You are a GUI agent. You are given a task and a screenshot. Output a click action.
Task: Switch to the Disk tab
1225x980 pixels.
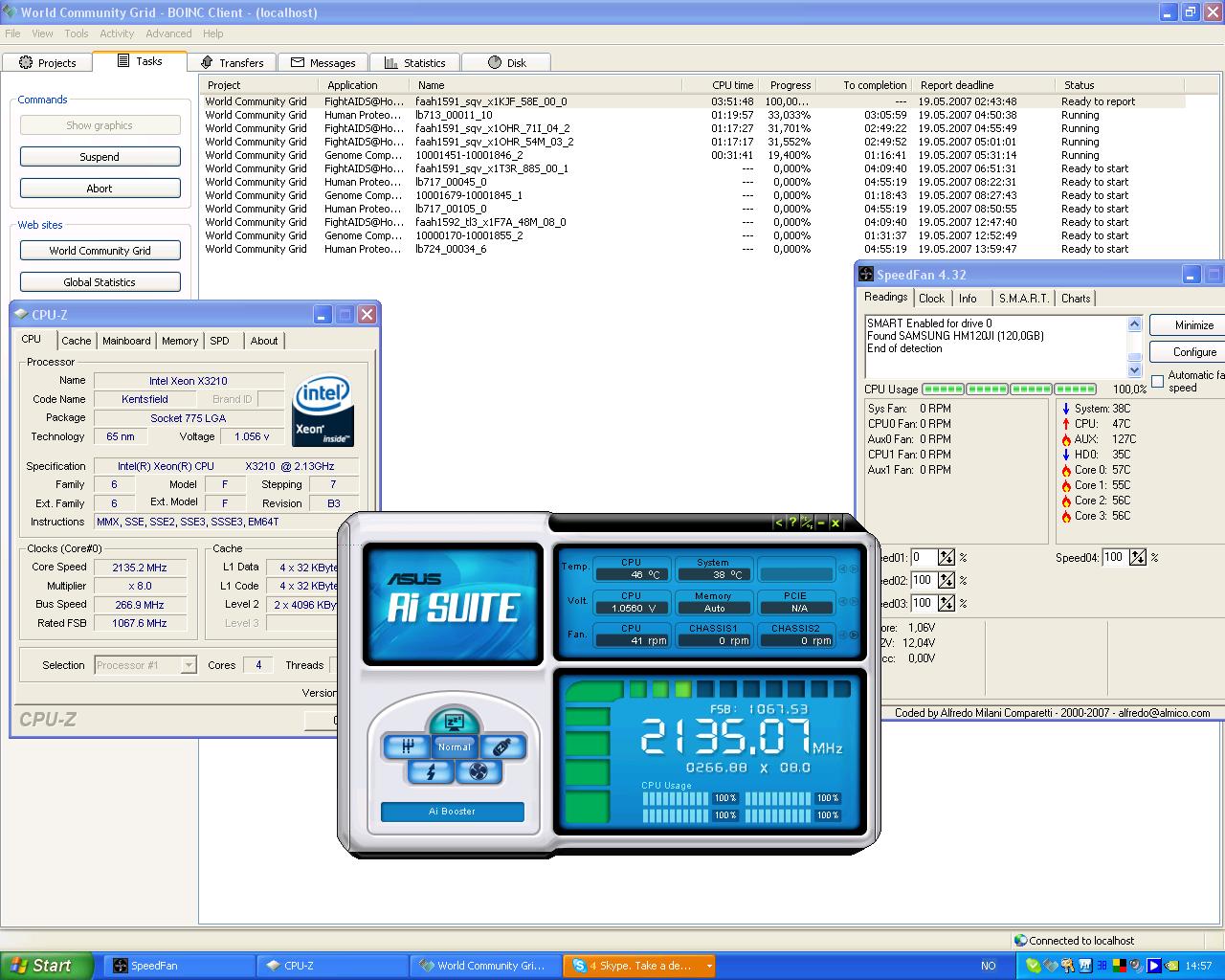(x=506, y=62)
